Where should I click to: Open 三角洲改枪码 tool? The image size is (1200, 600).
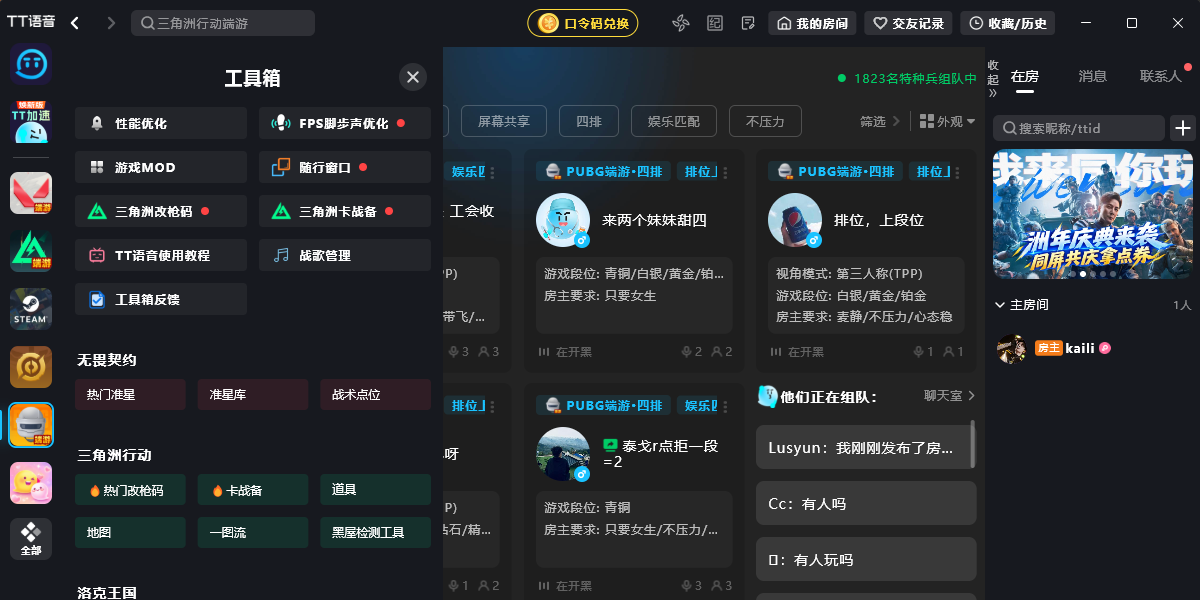tap(161, 211)
